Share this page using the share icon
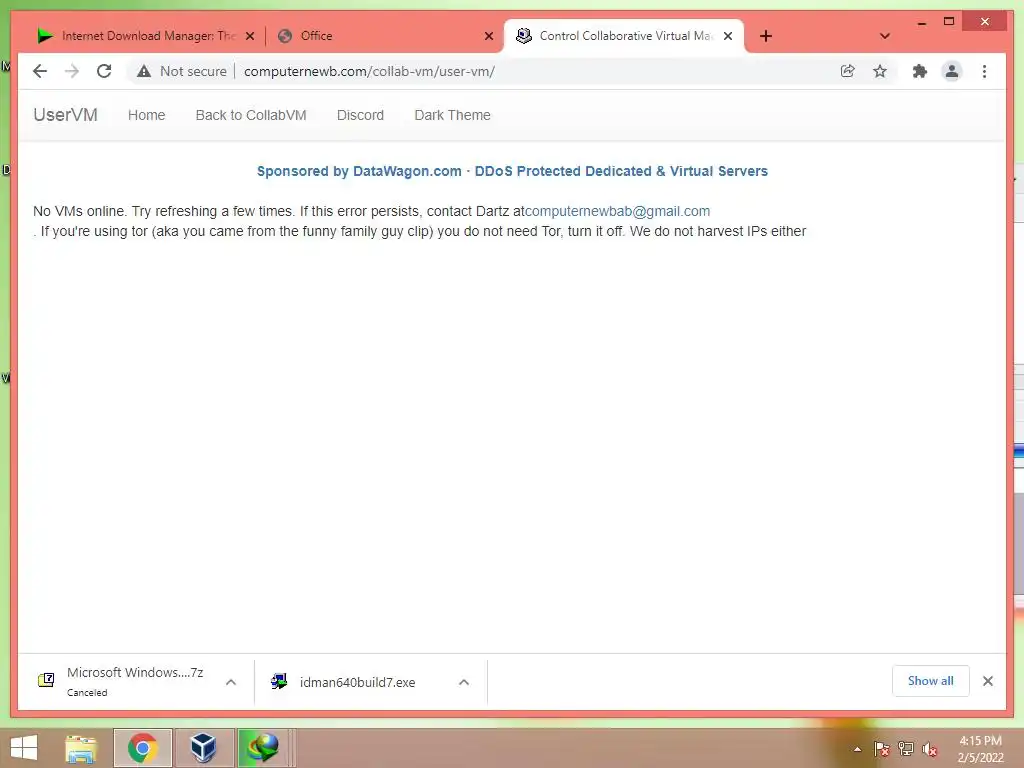 point(848,71)
